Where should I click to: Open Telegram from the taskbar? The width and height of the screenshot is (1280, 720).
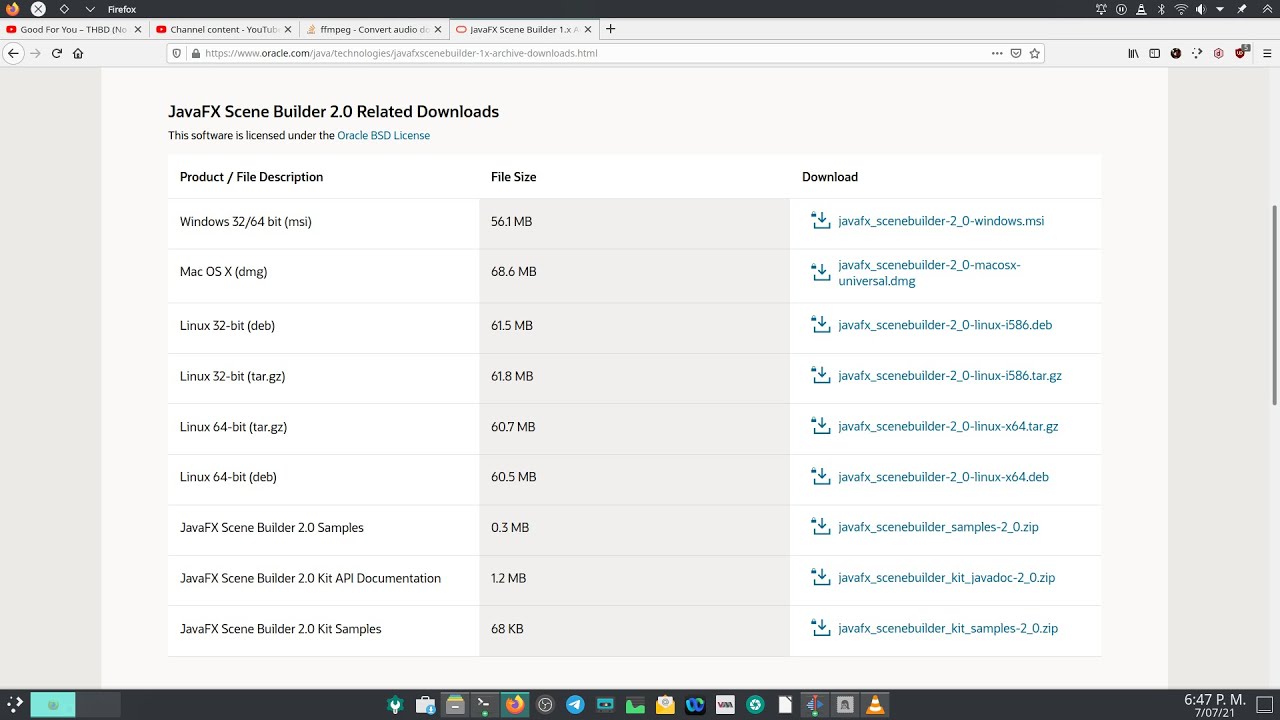click(575, 705)
